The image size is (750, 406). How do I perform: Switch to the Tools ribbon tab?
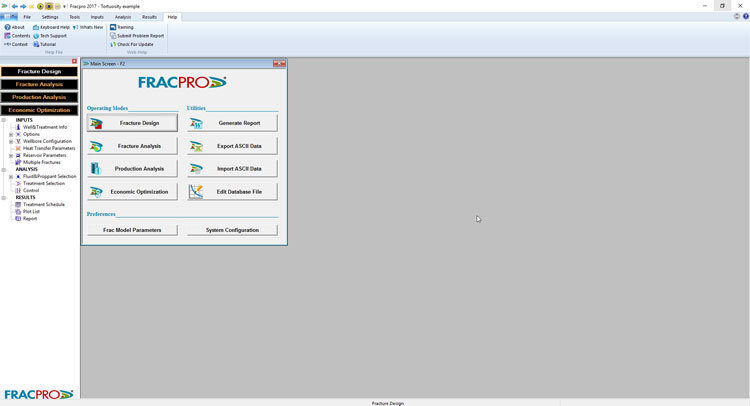point(75,17)
